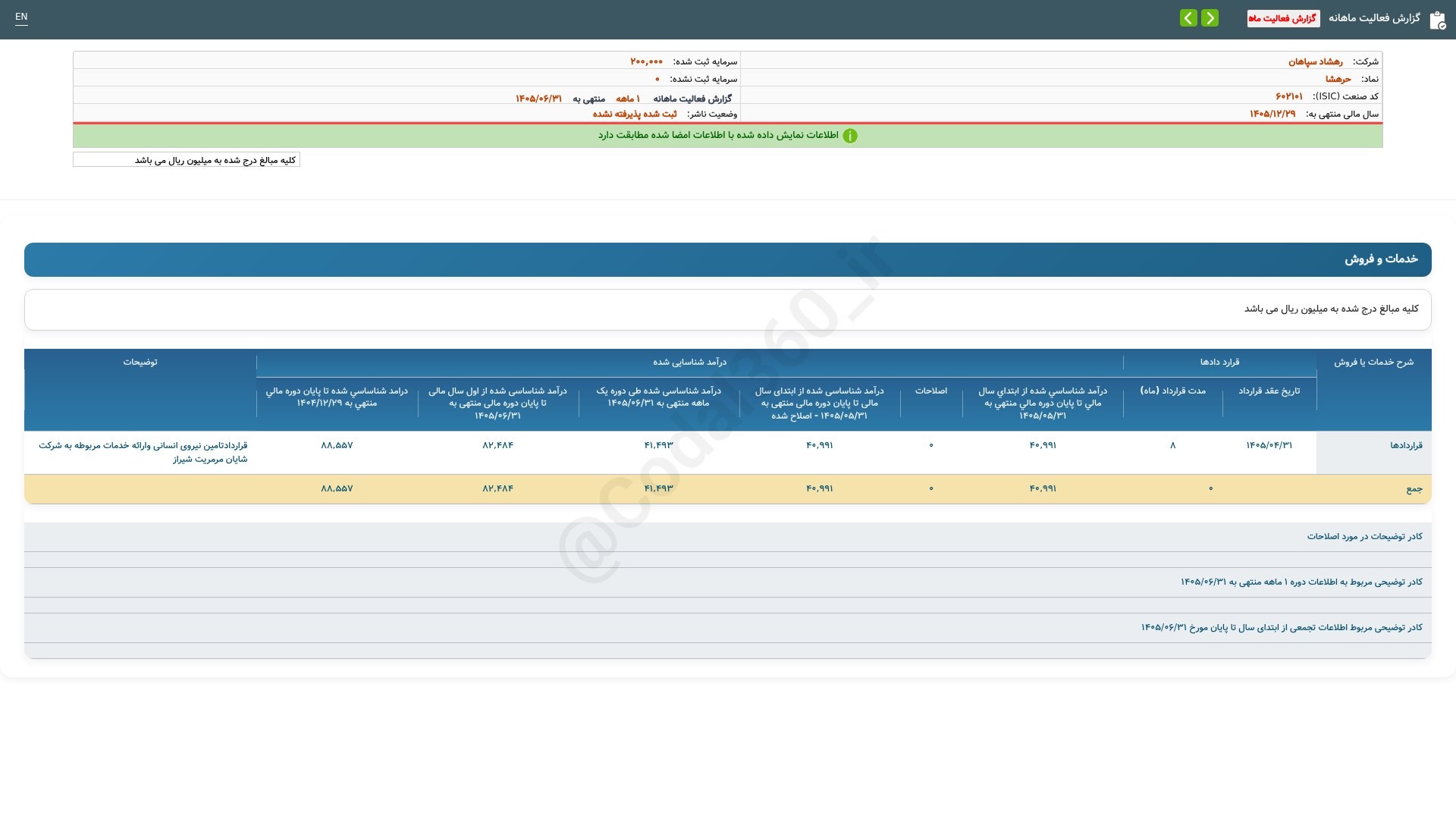The width and height of the screenshot is (1456, 819).
Task: Go to the previous report with left arrow
Action: 1188,17
